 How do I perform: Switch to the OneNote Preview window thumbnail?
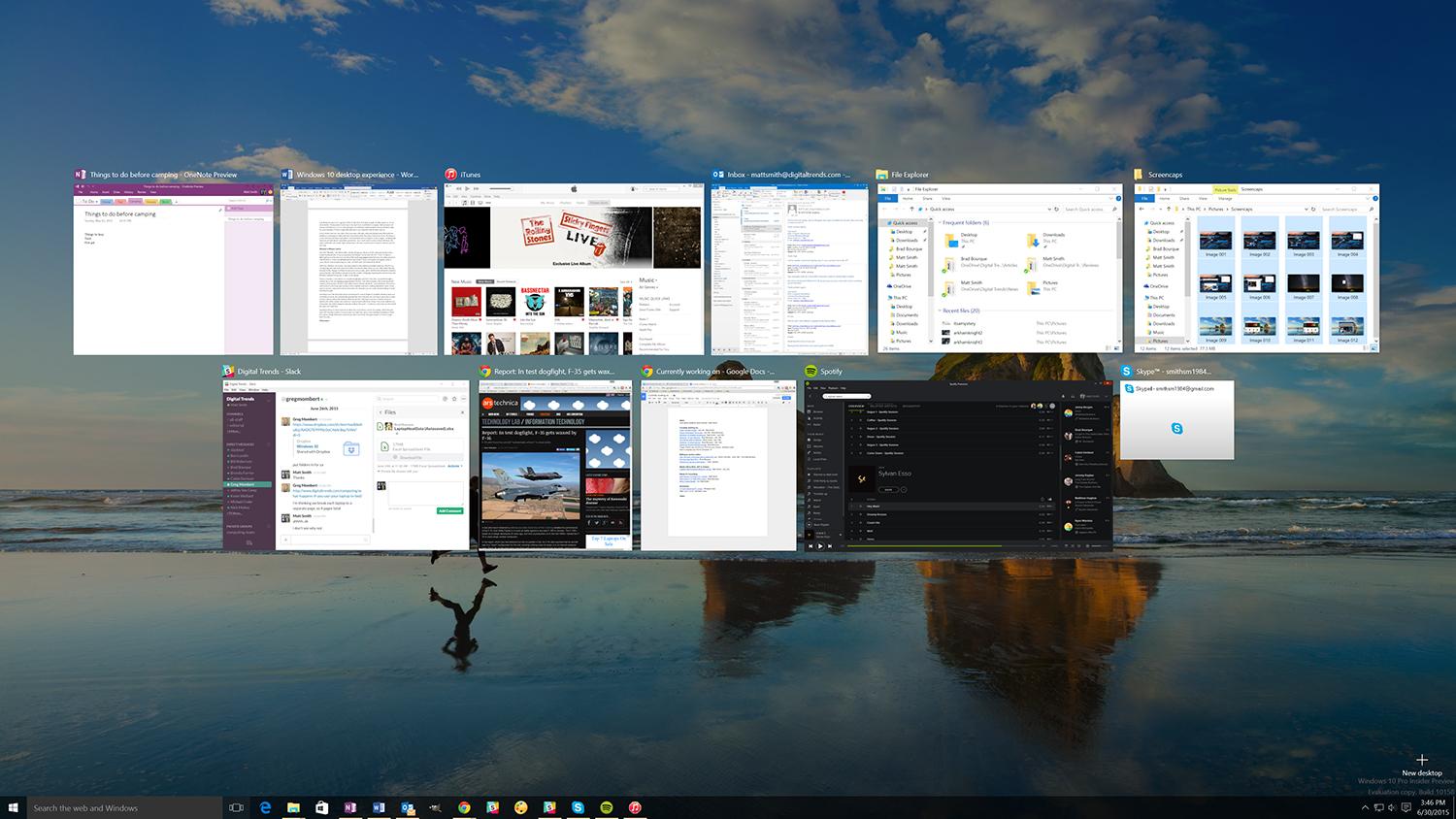click(x=174, y=269)
